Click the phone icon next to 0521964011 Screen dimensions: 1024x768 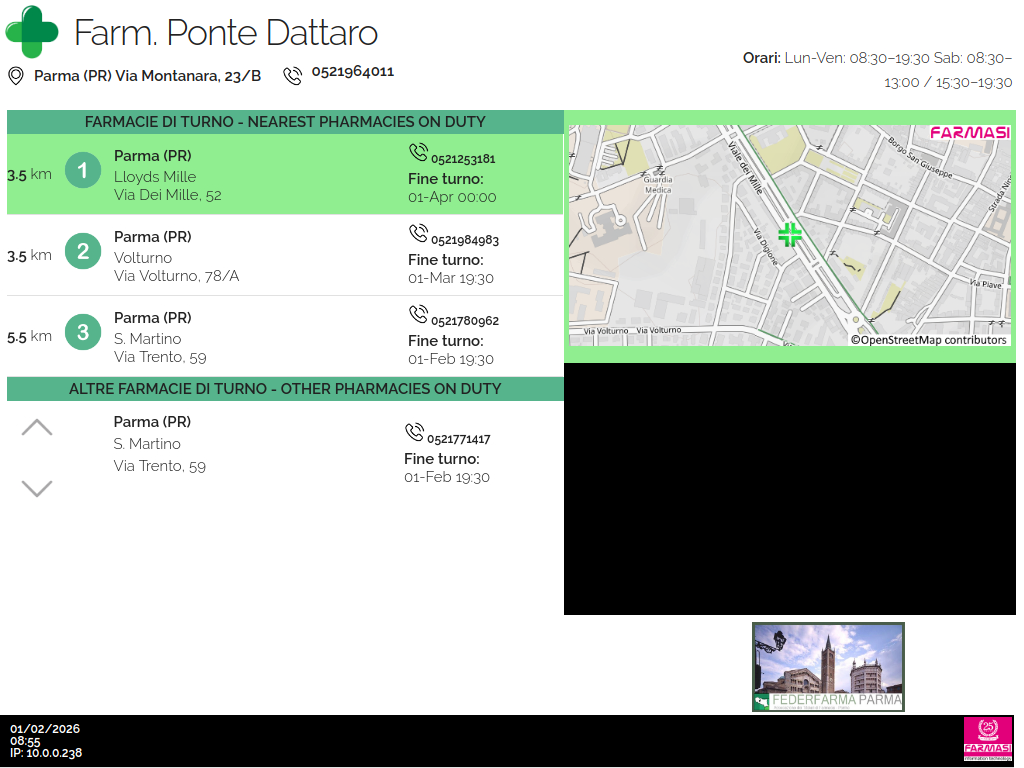pos(292,76)
